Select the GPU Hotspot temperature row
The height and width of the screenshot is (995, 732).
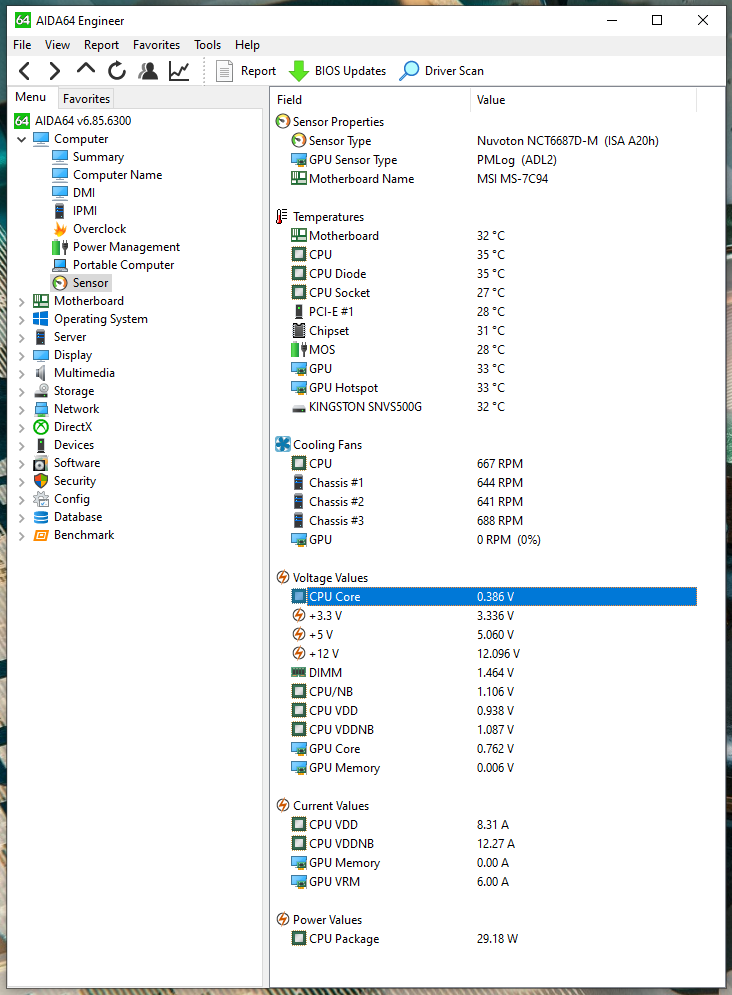point(493,388)
